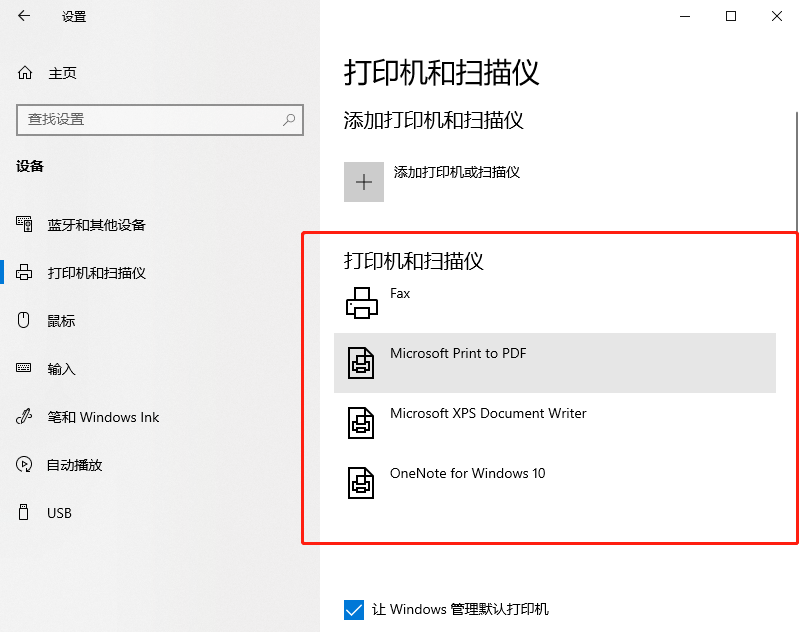Open USB settings page
The width and height of the screenshot is (800, 632).
pyautogui.click(x=59, y=513)
